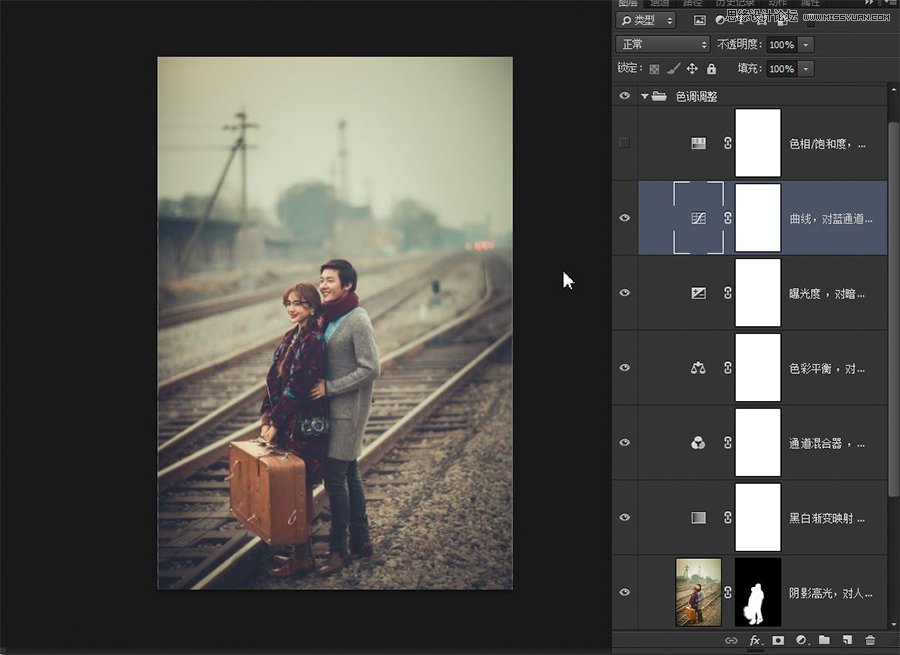Click the Curves adjustment icon on 曲线 layer
The width and height of the screenshot is (900, 655).
point(698,218)
